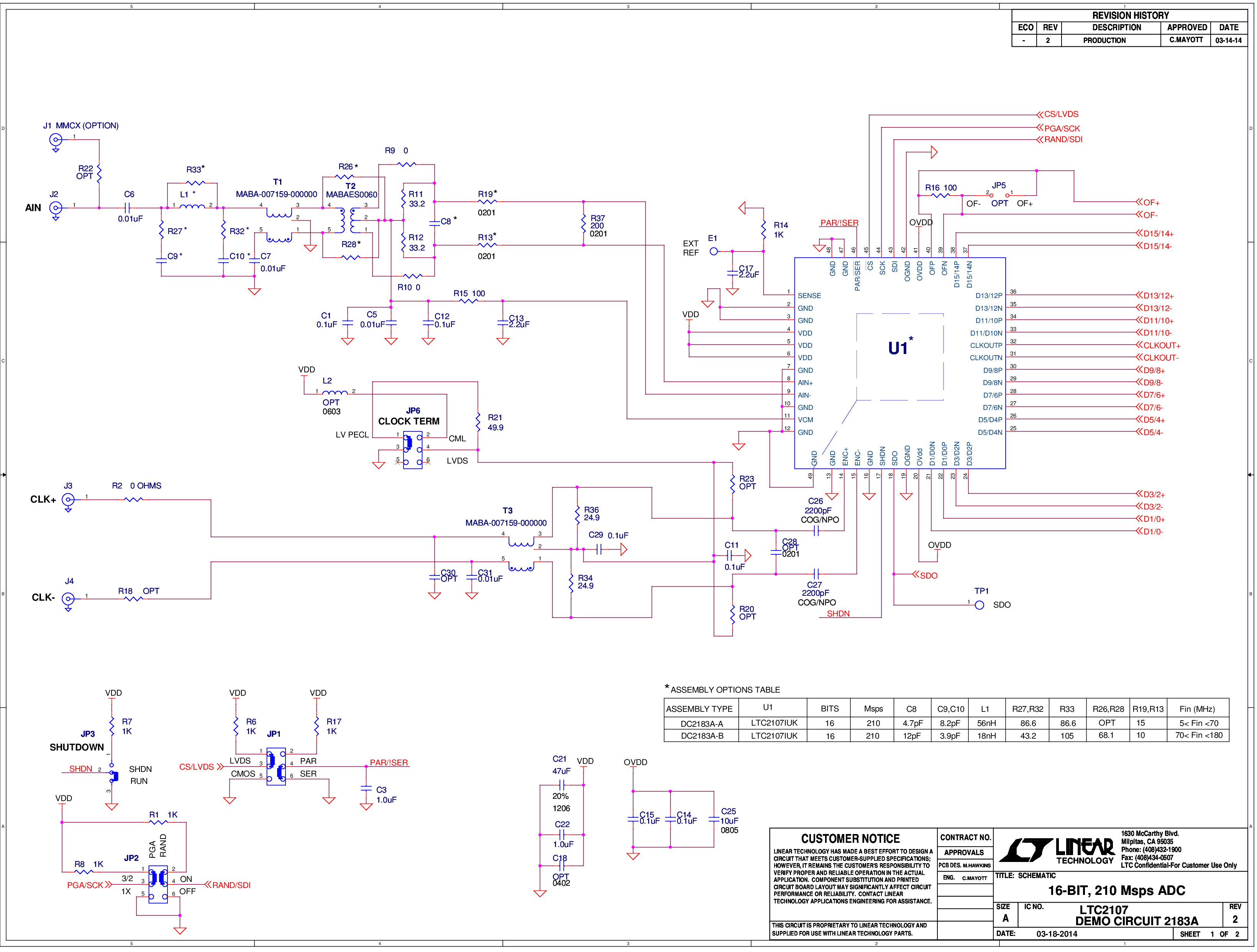Click the VCM pin label on U1
This screenshot has width=1257, height=952.
coord(805,420)
